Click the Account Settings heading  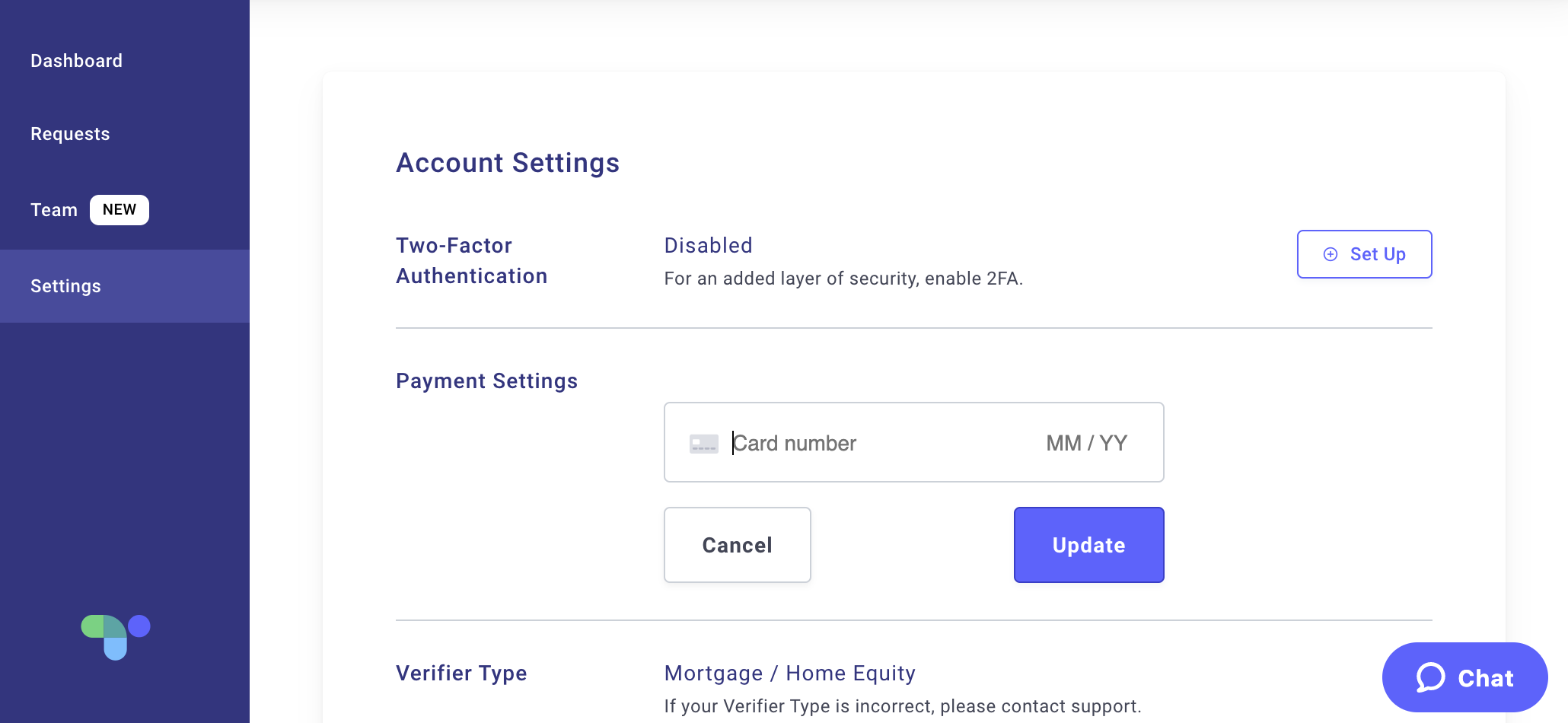508,163
